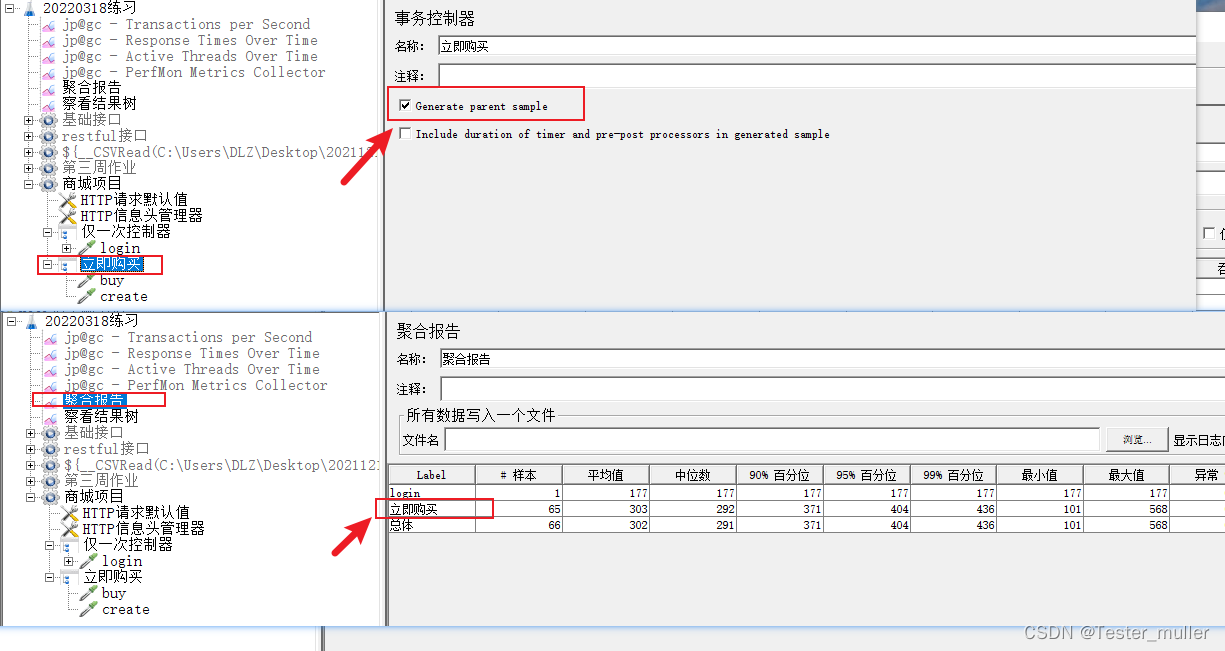
Task: Click the Transactions per Second graph icon in 事务控制器 window tree
Action: (48, 25)
